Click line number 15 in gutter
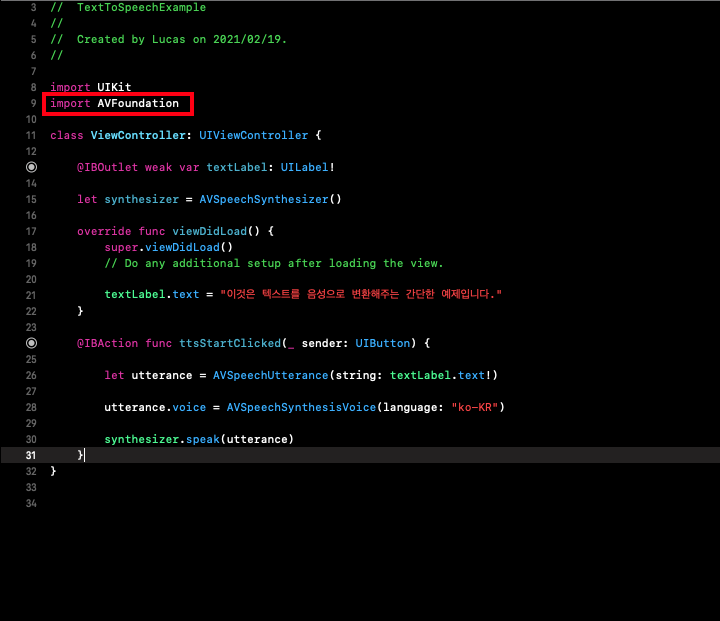This screenshot has width=720, height=621. pos(31,199)
